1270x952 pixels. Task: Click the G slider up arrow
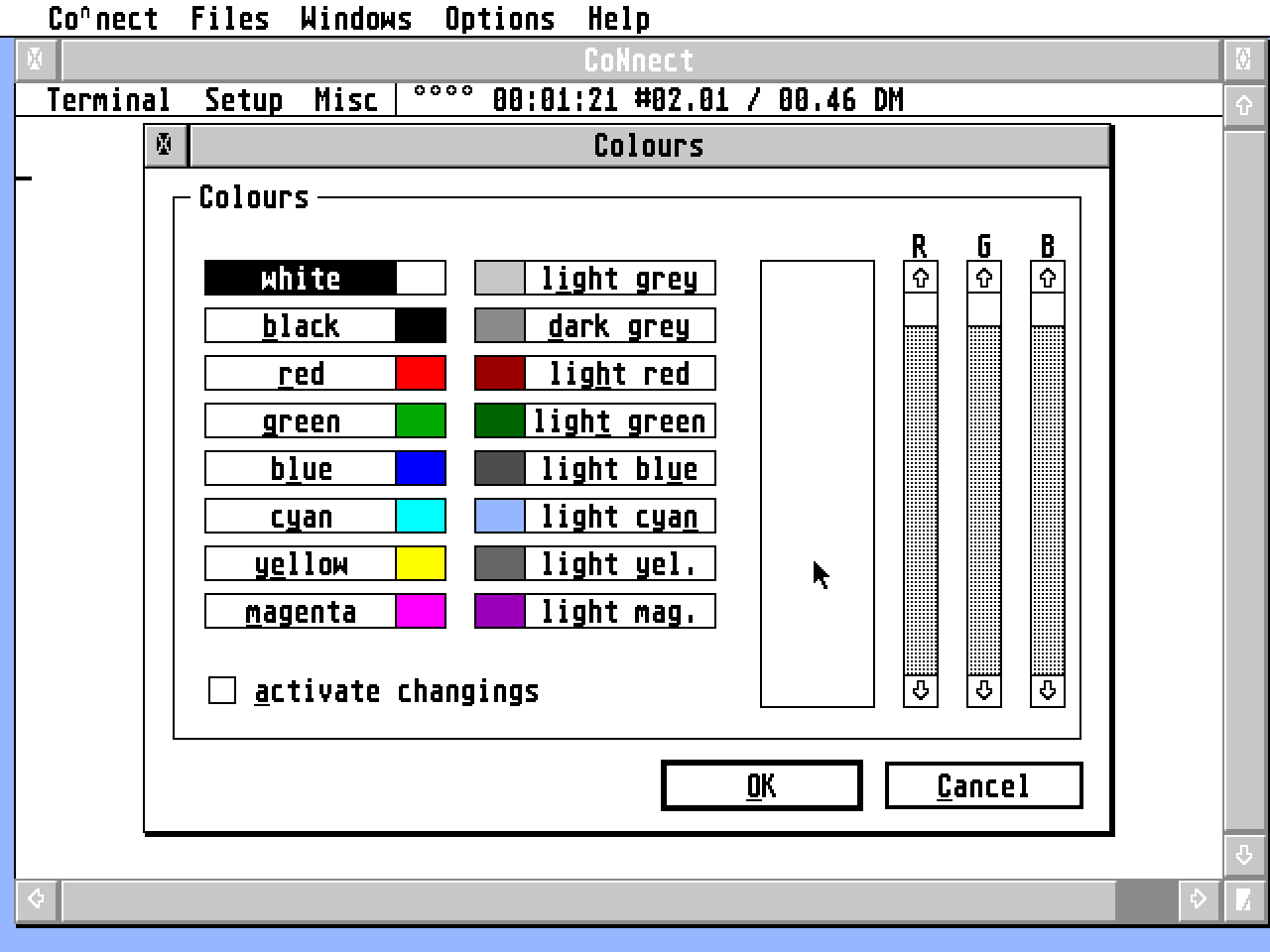(x=983, y=279)
